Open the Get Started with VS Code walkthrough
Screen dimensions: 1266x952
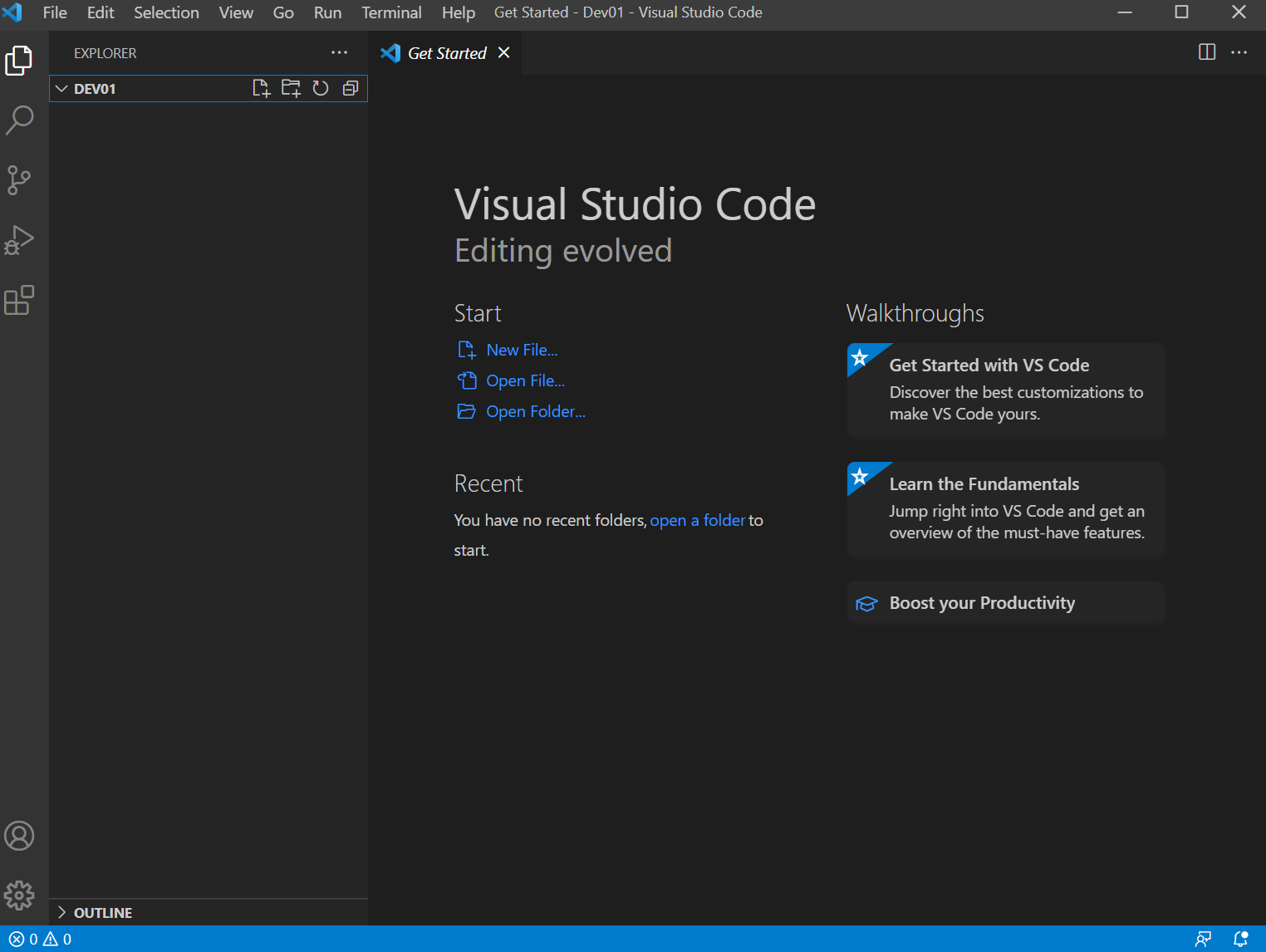1006,390
